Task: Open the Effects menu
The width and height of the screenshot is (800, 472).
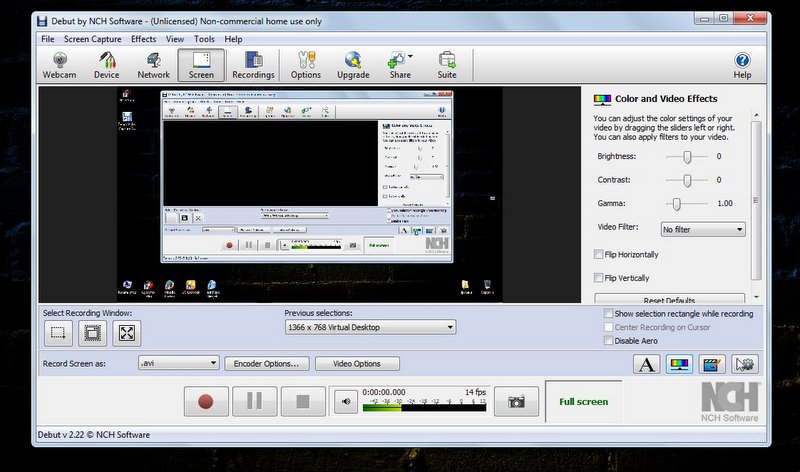Action: tap(143, 39)
